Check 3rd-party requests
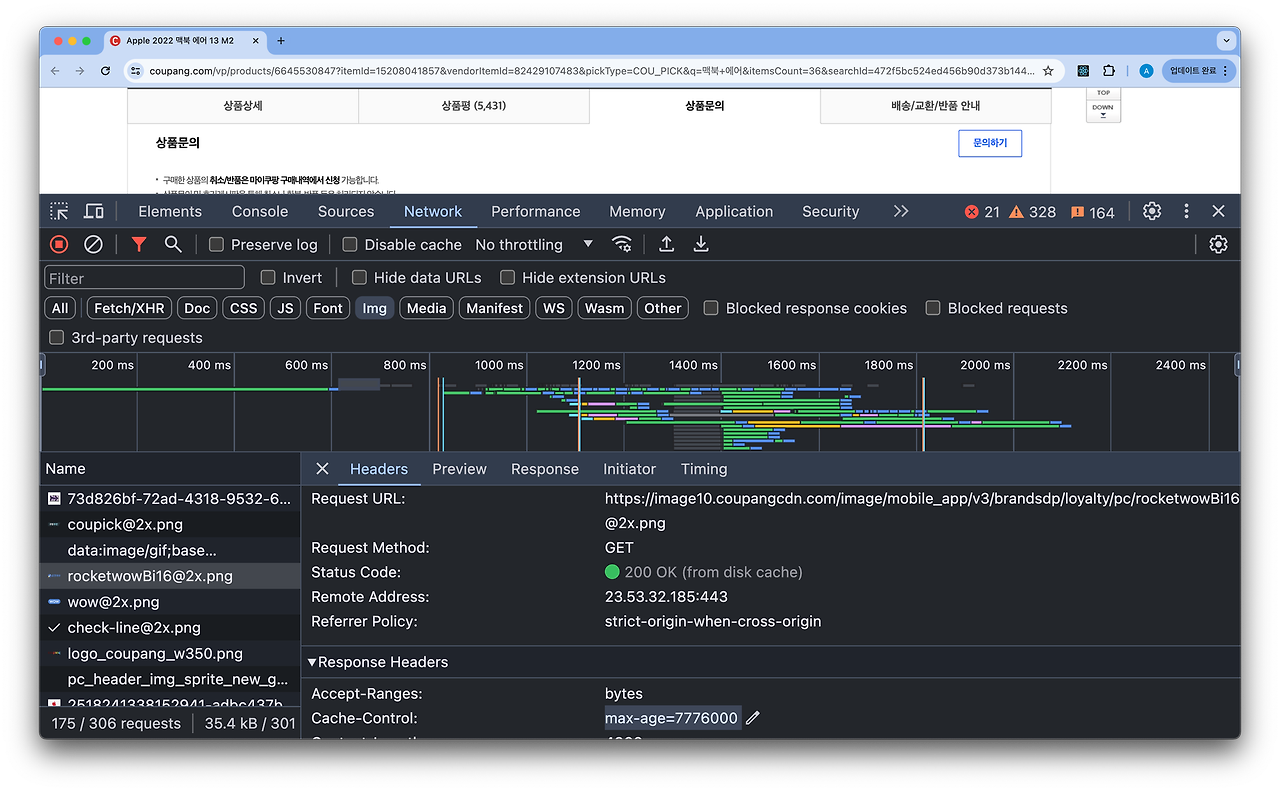The width and height of the screenshot is (1280, 791). pos(57,337)
